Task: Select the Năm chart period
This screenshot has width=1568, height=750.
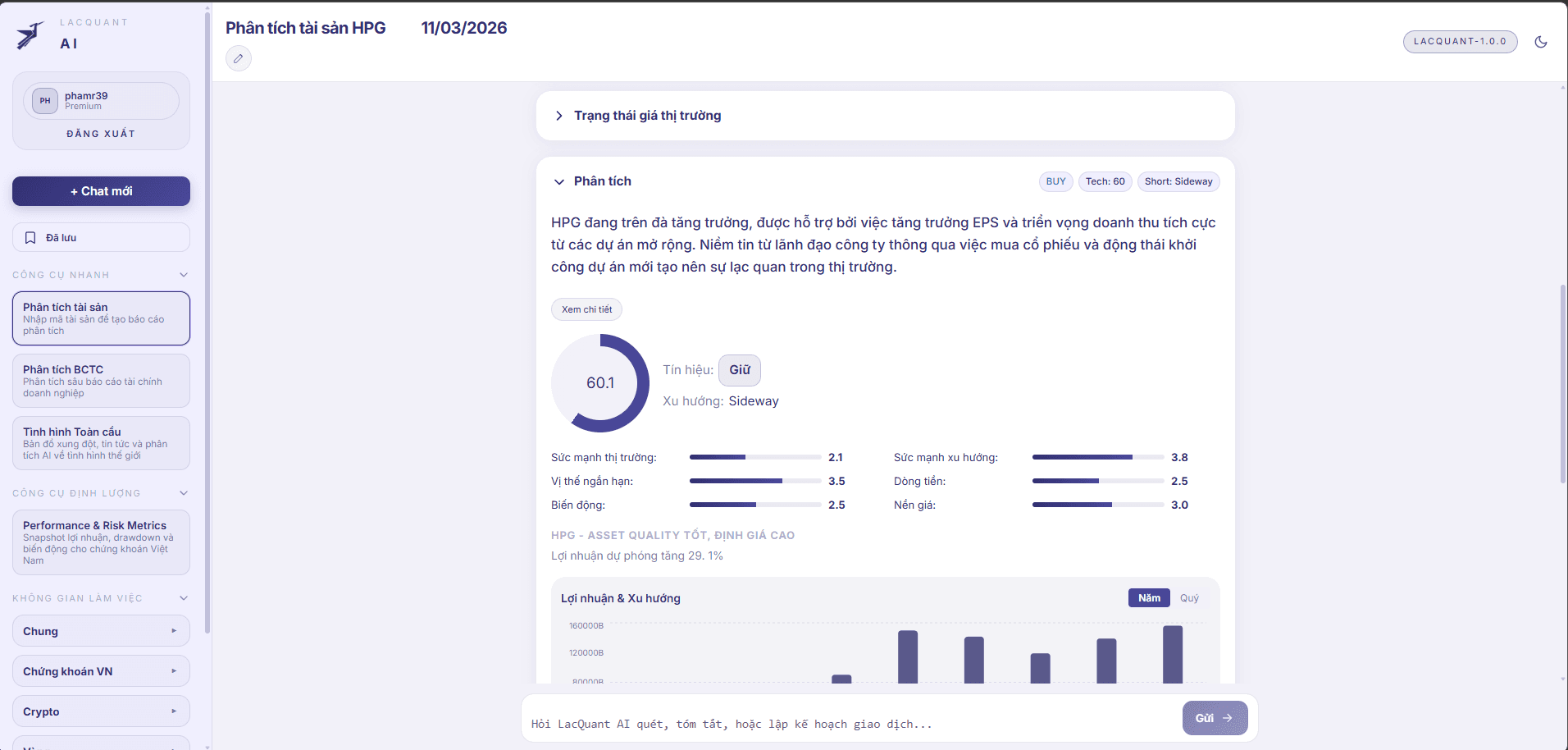Action: [x=1149, y=598]
